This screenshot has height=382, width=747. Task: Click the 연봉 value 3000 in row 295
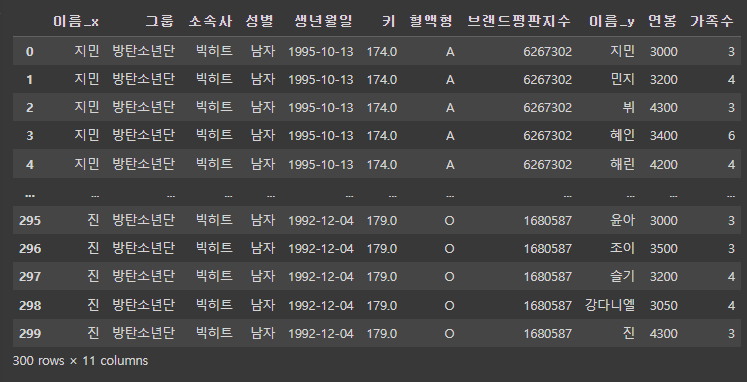point(663,221)
